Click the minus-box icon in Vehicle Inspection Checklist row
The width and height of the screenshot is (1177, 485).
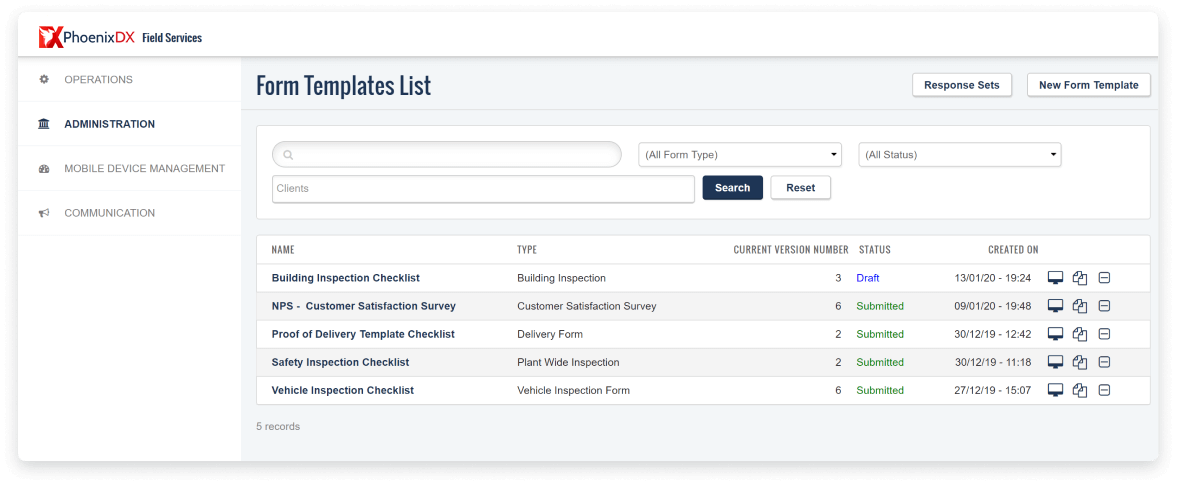[x=1105, y=390]
